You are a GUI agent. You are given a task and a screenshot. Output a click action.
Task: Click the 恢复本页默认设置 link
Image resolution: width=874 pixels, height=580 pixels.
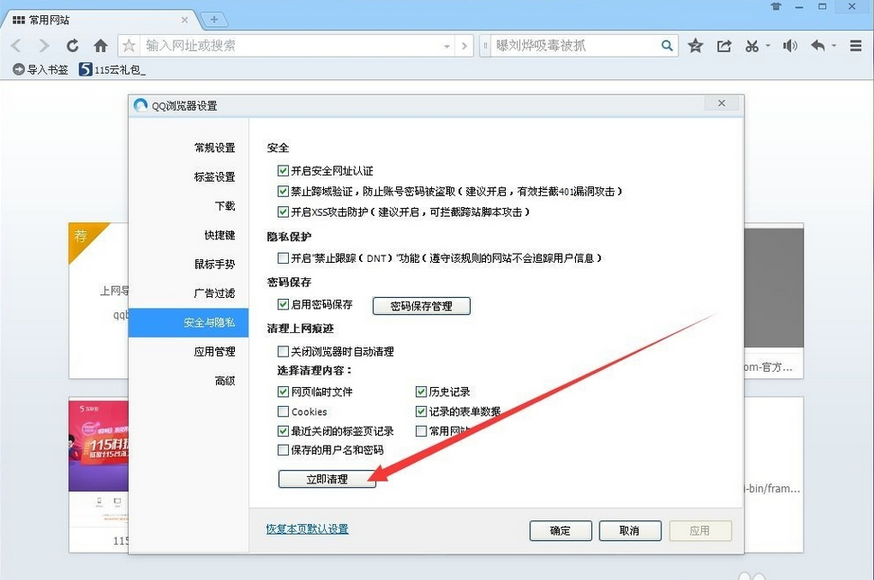click(307, 529)
